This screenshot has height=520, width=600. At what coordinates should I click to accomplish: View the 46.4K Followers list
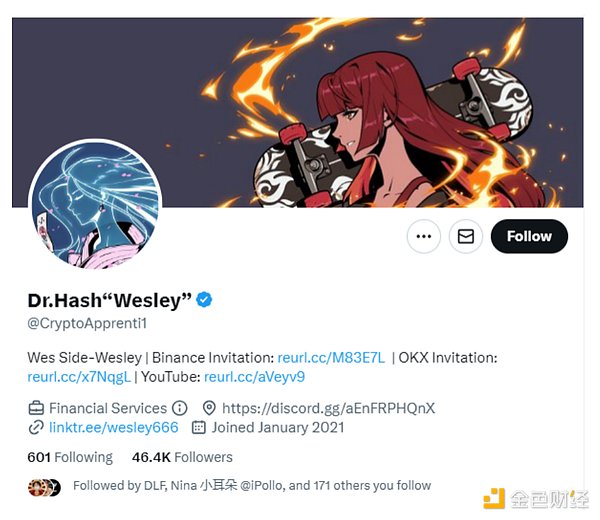(182, 457)
